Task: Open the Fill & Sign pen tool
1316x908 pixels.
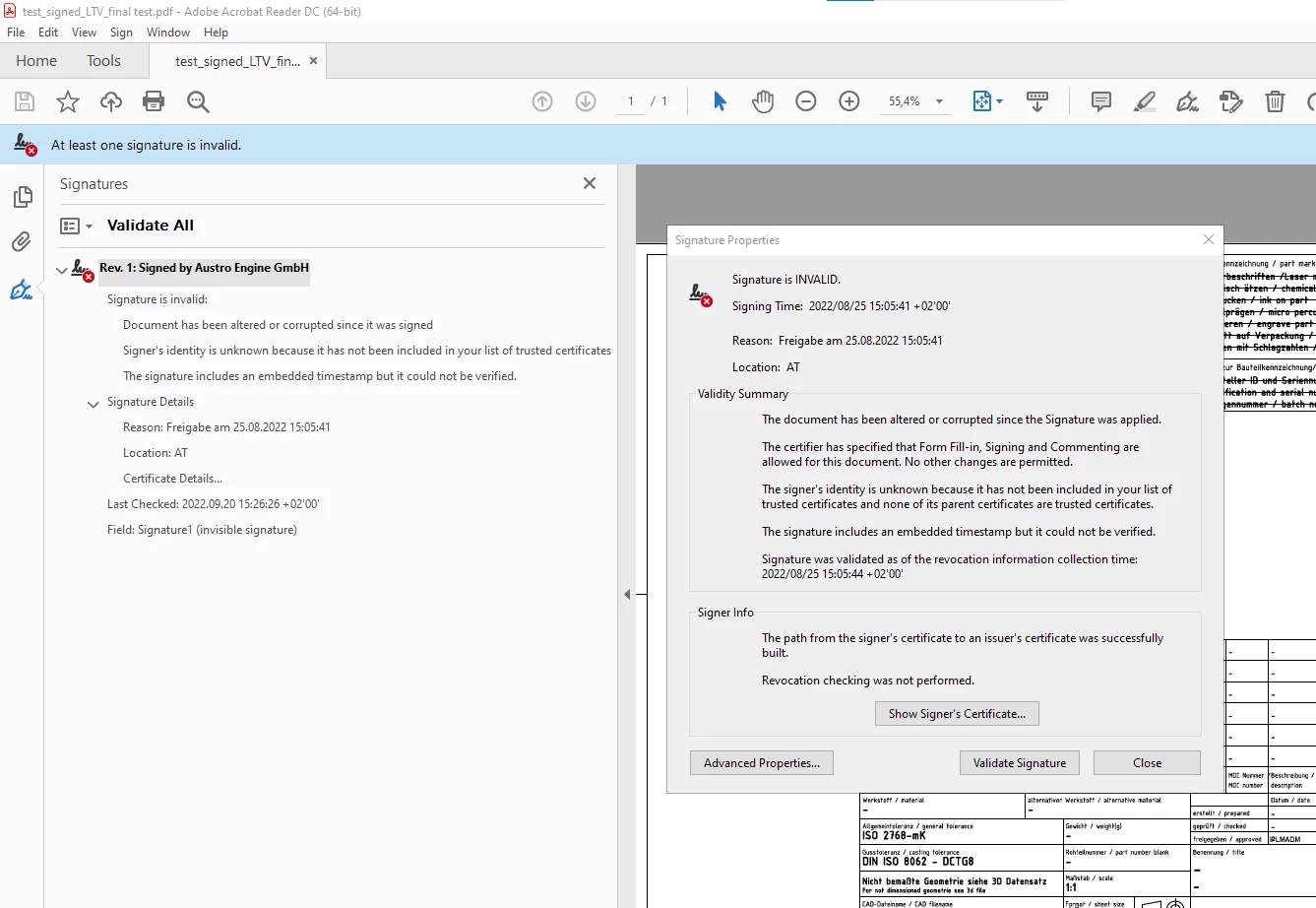Action: [x=1188, y=101]
